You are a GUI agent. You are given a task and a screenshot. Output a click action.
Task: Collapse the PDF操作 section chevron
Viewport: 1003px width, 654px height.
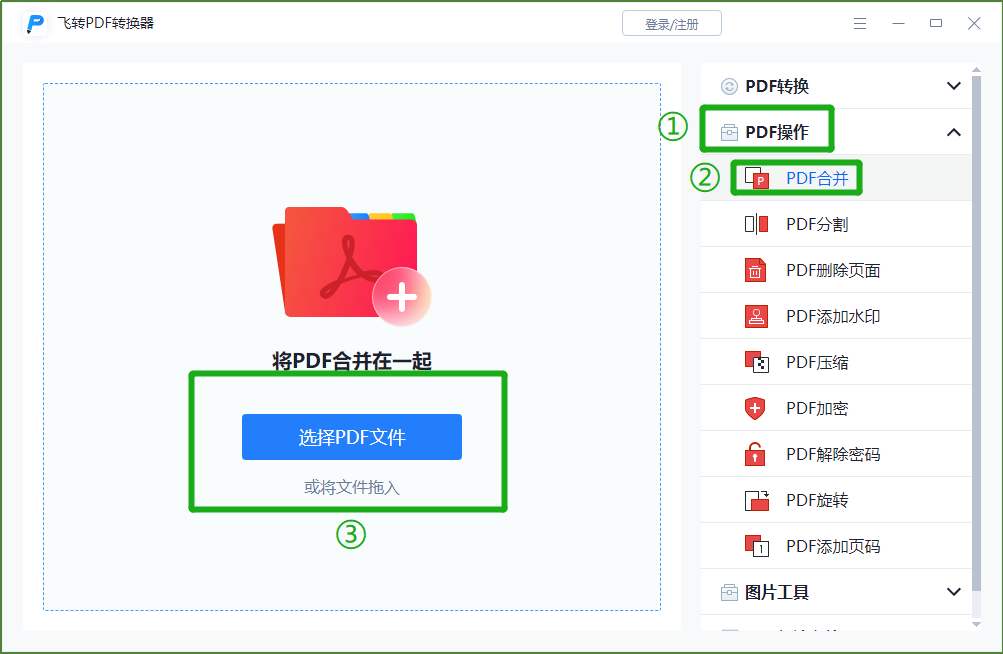pos(953,132)
